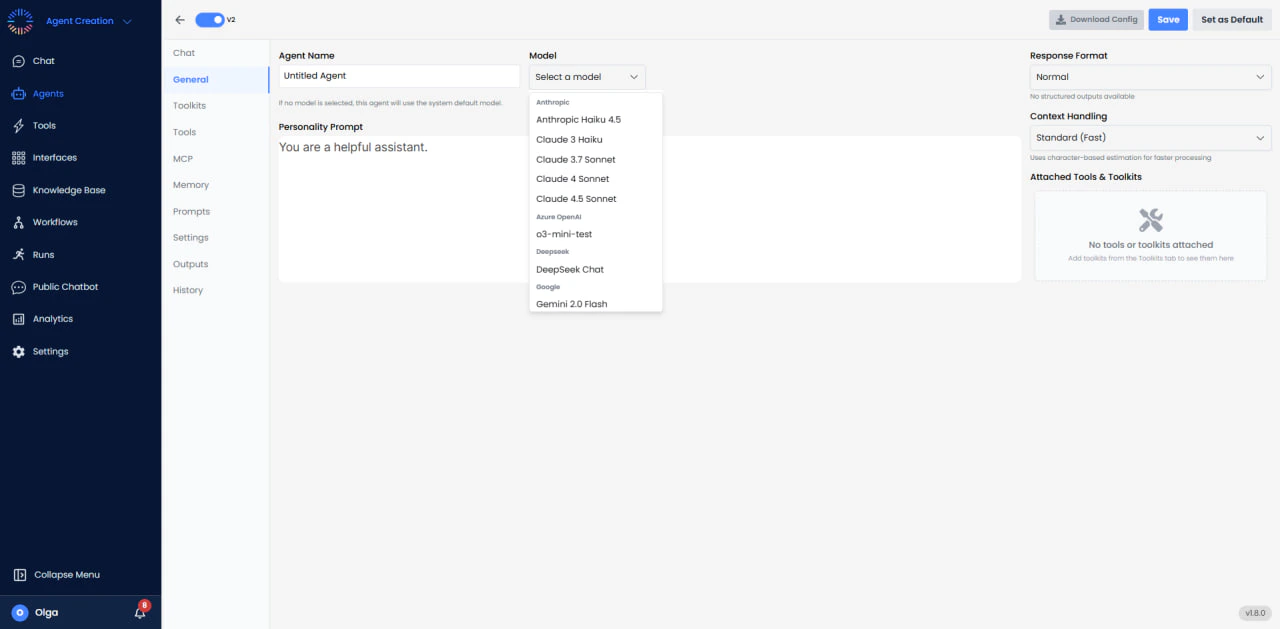Click the notification bell with badge
1280x629 pixels.
coord(140,611)
